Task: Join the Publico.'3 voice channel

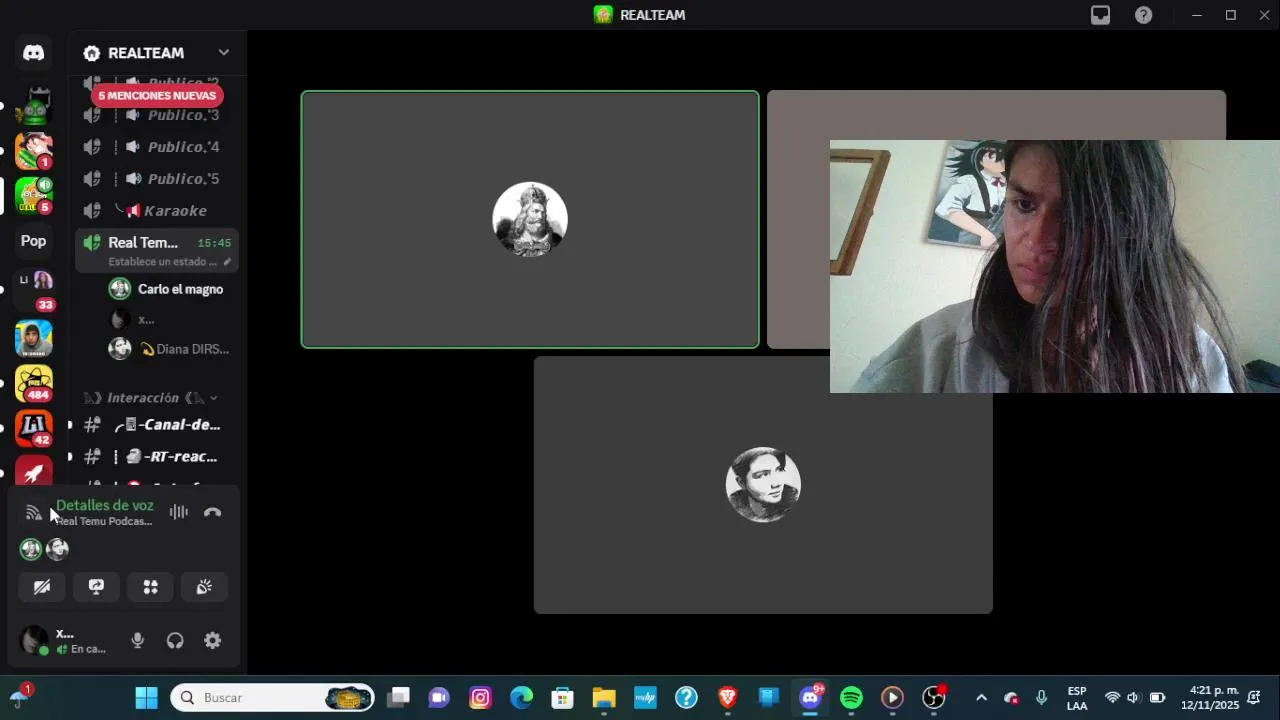Action: 157,115
